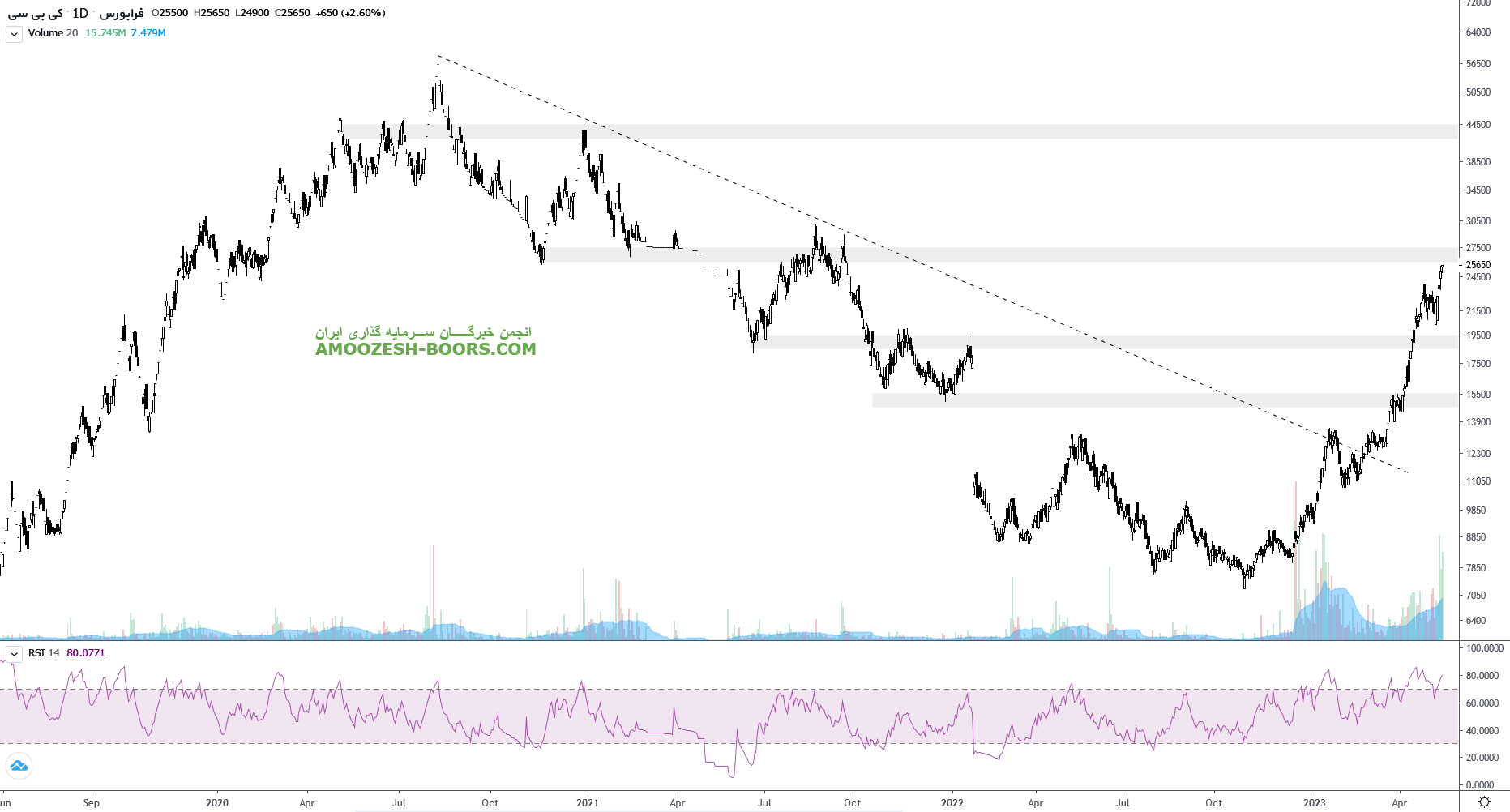The height and width of the screenshot is (812, 1510).
Task: Click the 2022 label on time axis
Action: [952, 803]
